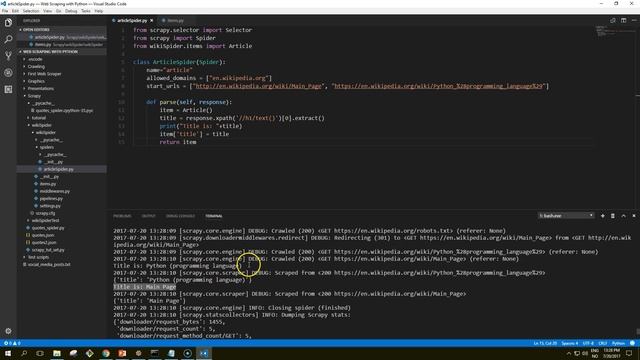Open the Windows Start menu
Viewport: 640px width, 360px height.
8,353
